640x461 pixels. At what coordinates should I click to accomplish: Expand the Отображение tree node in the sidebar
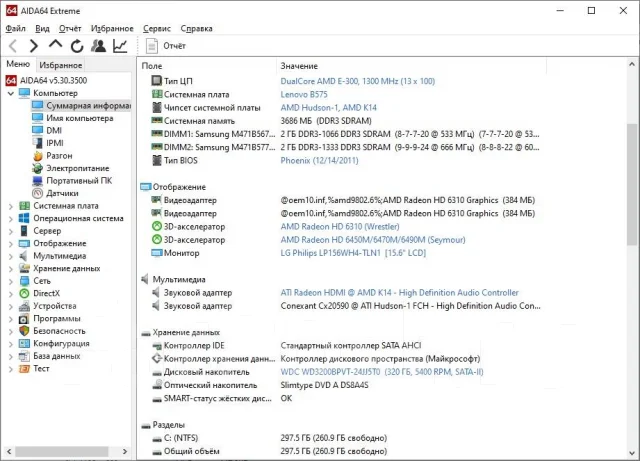click(11, 244)
